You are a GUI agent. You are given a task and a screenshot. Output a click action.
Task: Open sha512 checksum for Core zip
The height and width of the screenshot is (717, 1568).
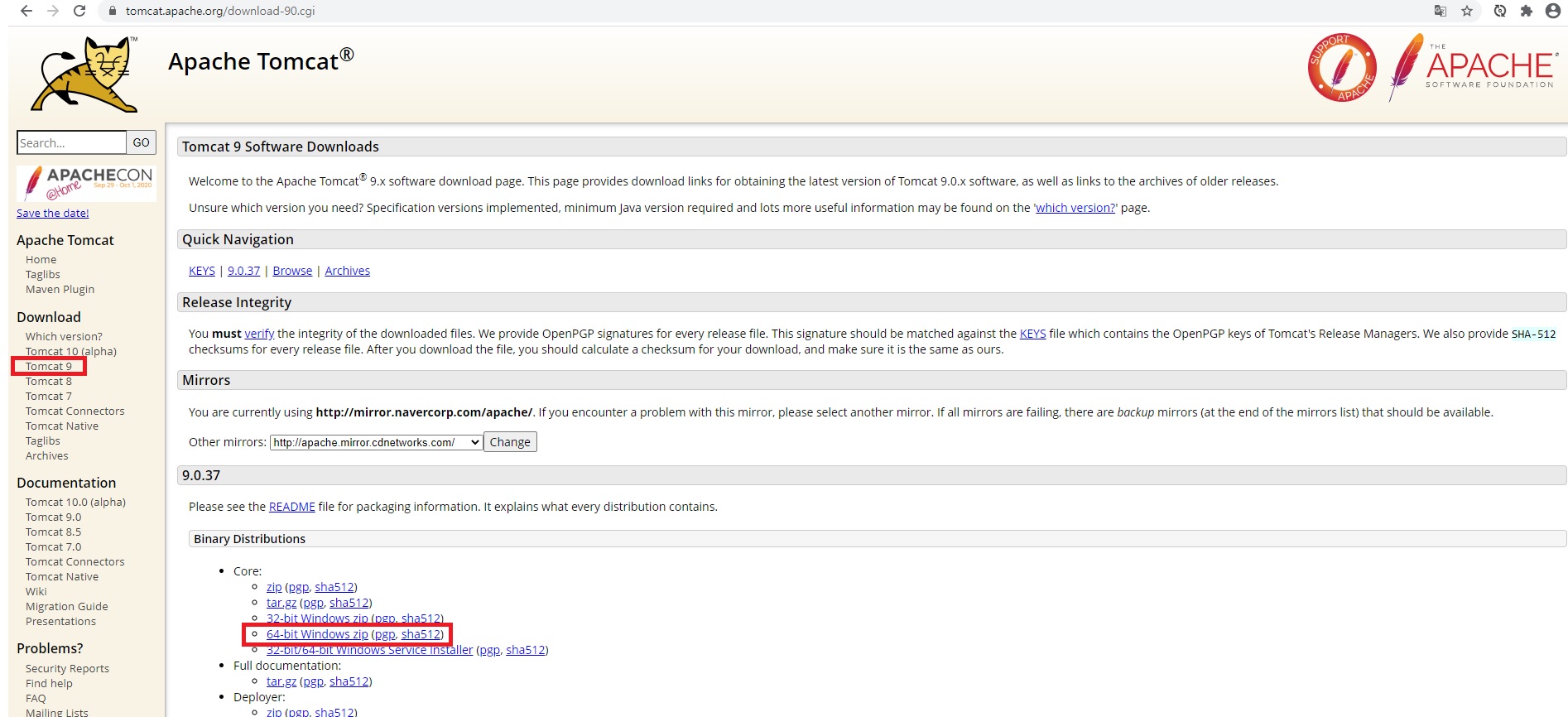click(x=334, y=587)
